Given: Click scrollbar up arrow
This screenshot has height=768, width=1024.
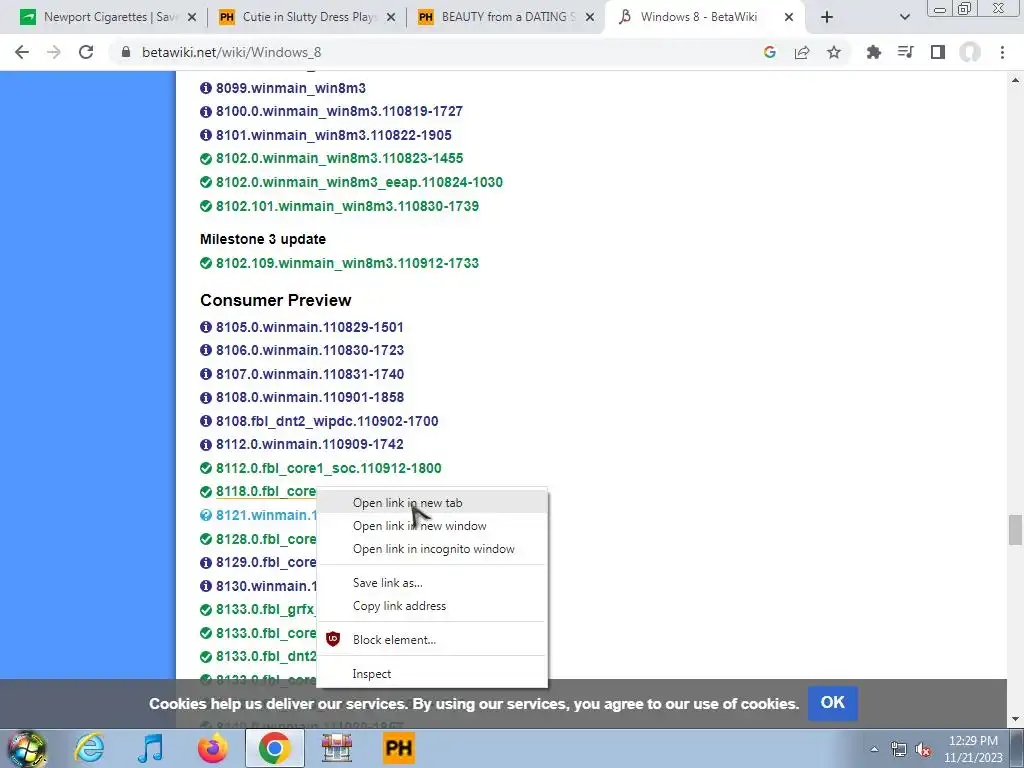Looking at the screenshot, I should (1015, 80).
